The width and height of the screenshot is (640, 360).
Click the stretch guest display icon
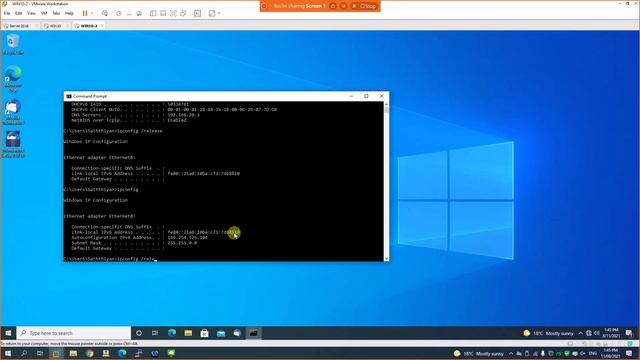pos(212,13)
